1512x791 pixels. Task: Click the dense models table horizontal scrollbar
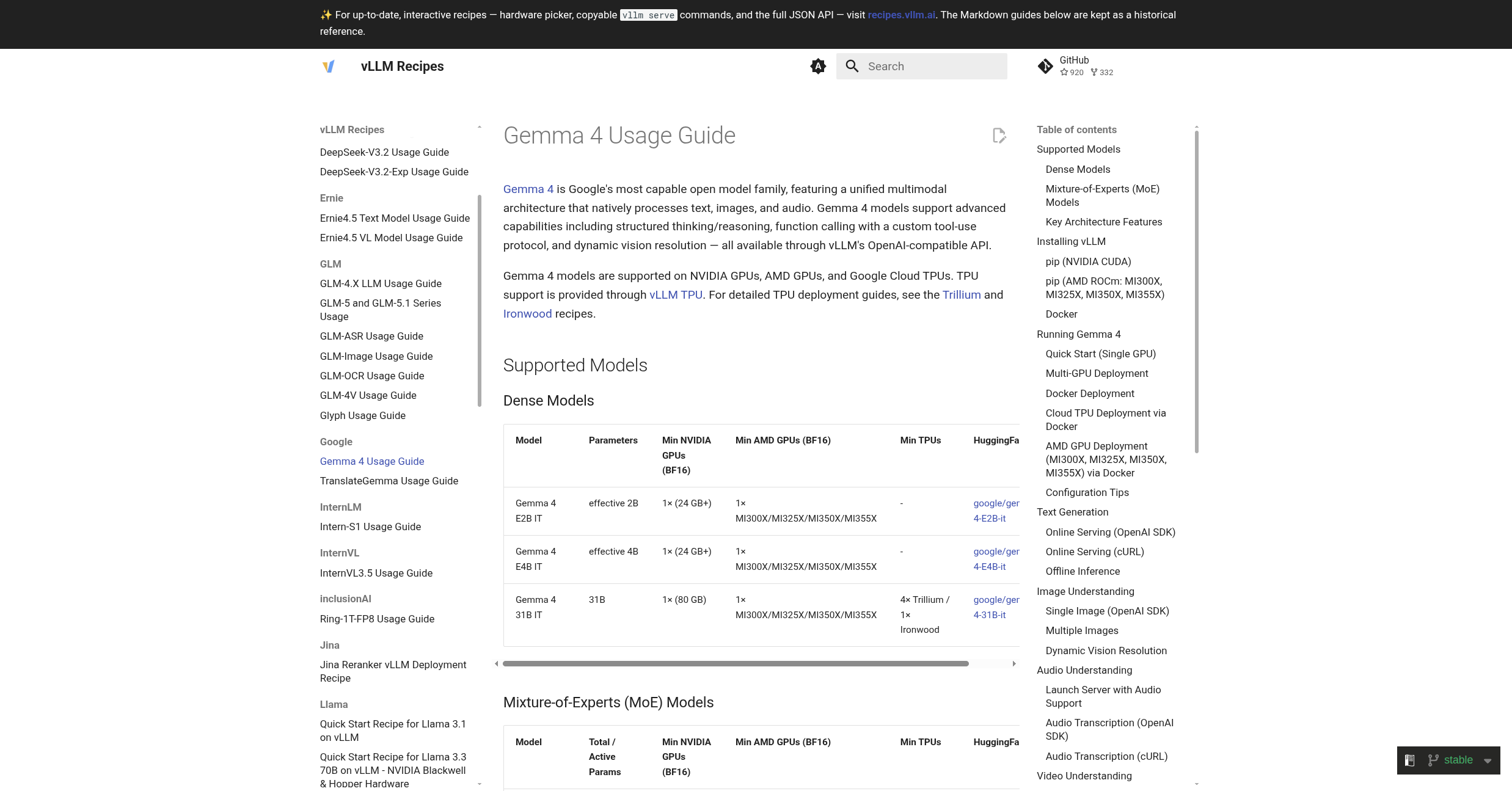tap(736, 663)
